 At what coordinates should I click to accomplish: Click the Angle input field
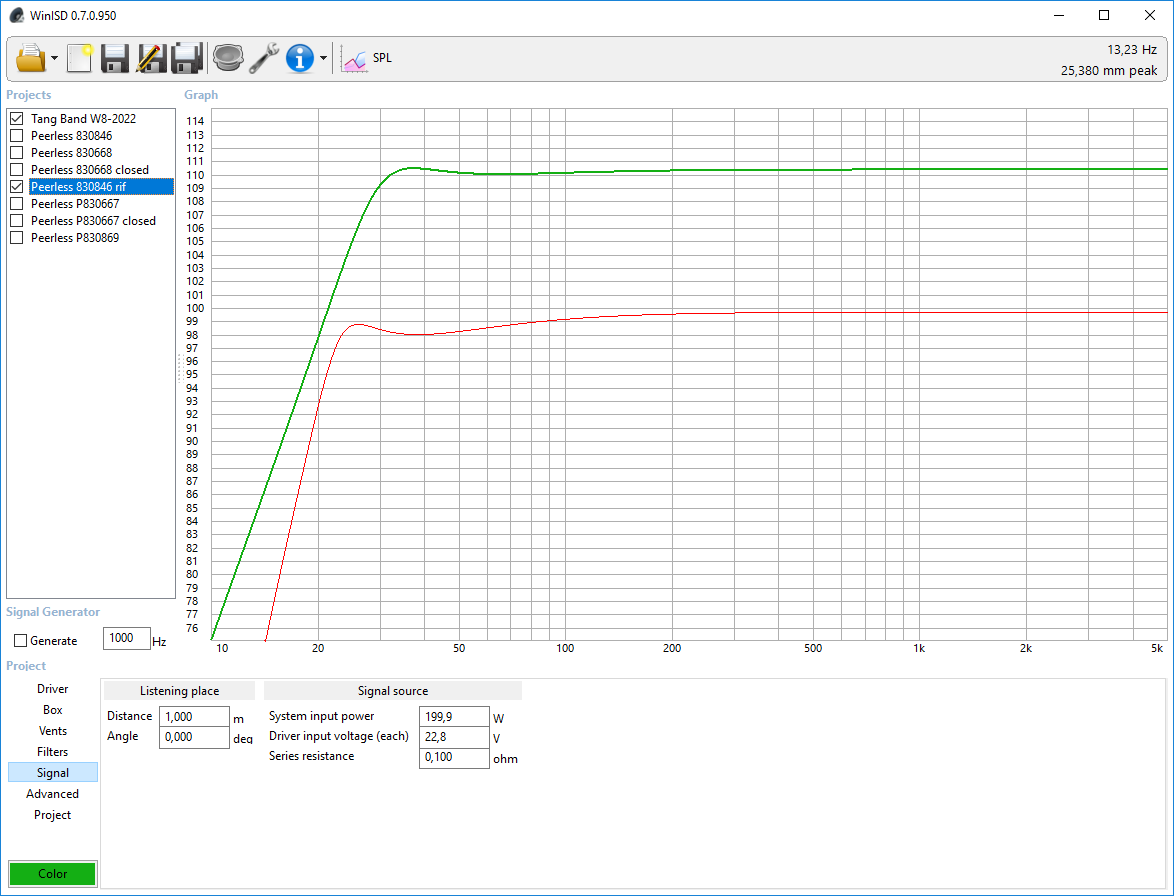pyautogui.click(x=195, y=737)
